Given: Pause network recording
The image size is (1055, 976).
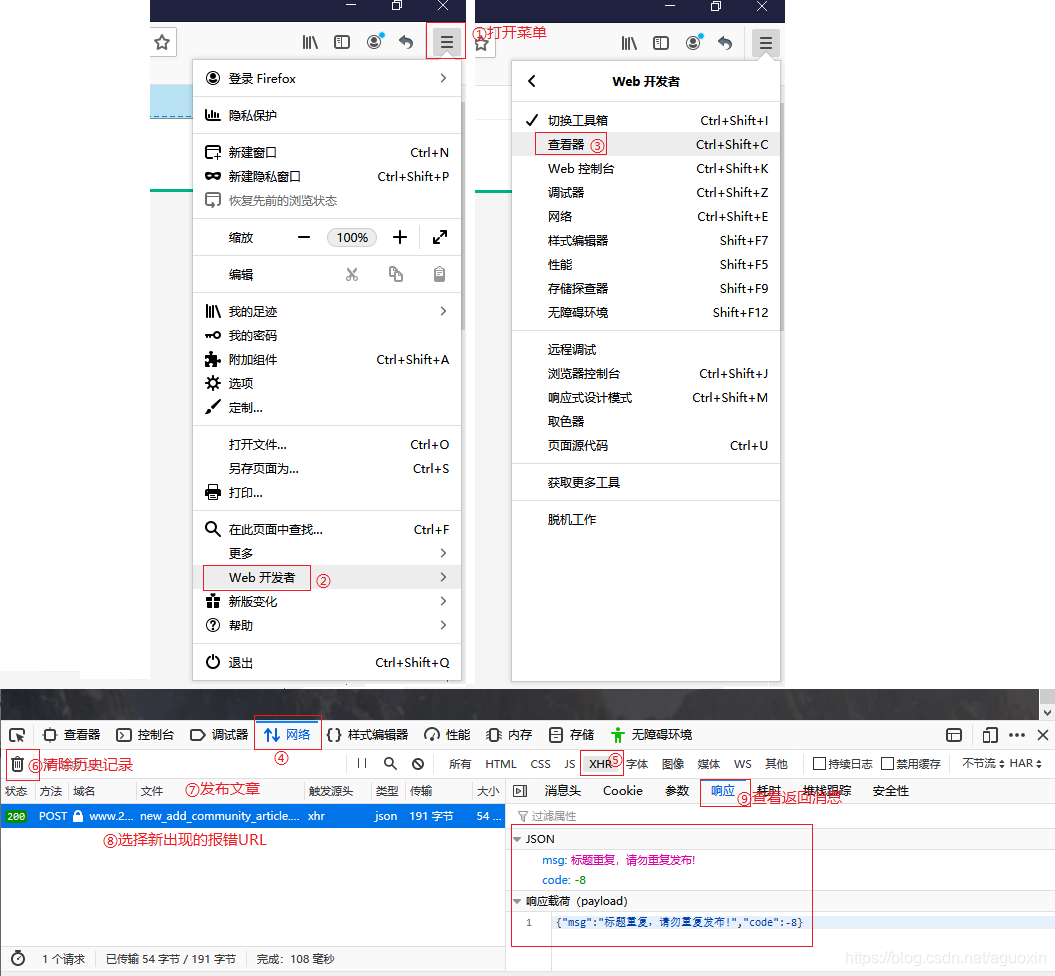Looking at the screenshot, I should [x=362, y=763].
